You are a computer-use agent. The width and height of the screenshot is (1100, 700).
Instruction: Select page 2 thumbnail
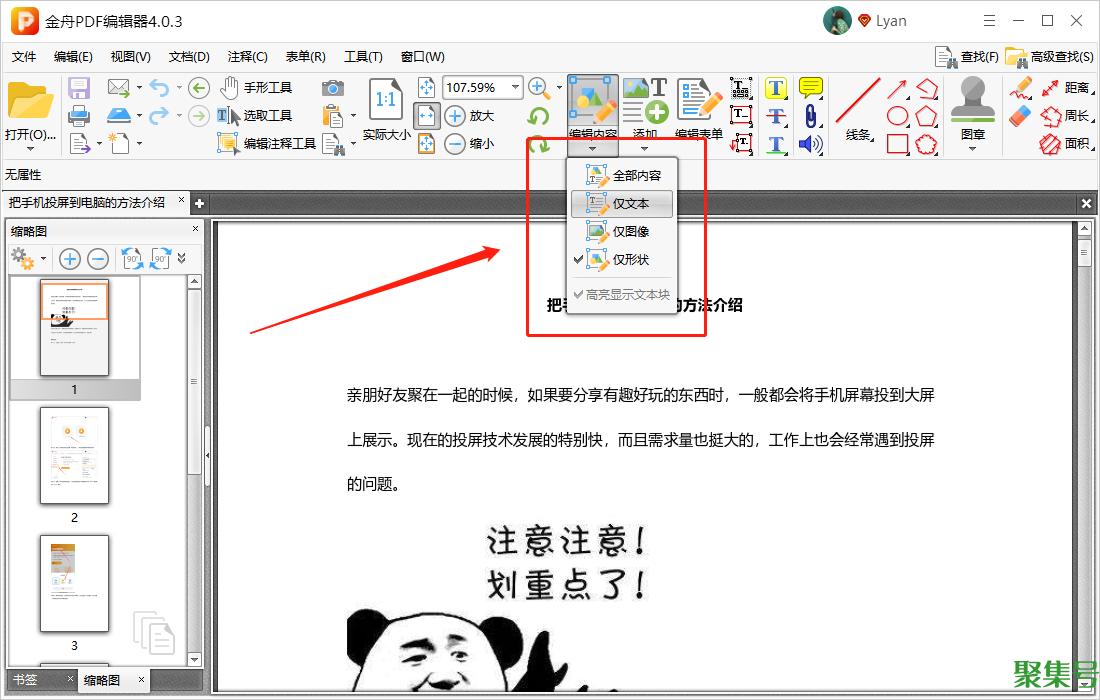(x=74, y=456)
